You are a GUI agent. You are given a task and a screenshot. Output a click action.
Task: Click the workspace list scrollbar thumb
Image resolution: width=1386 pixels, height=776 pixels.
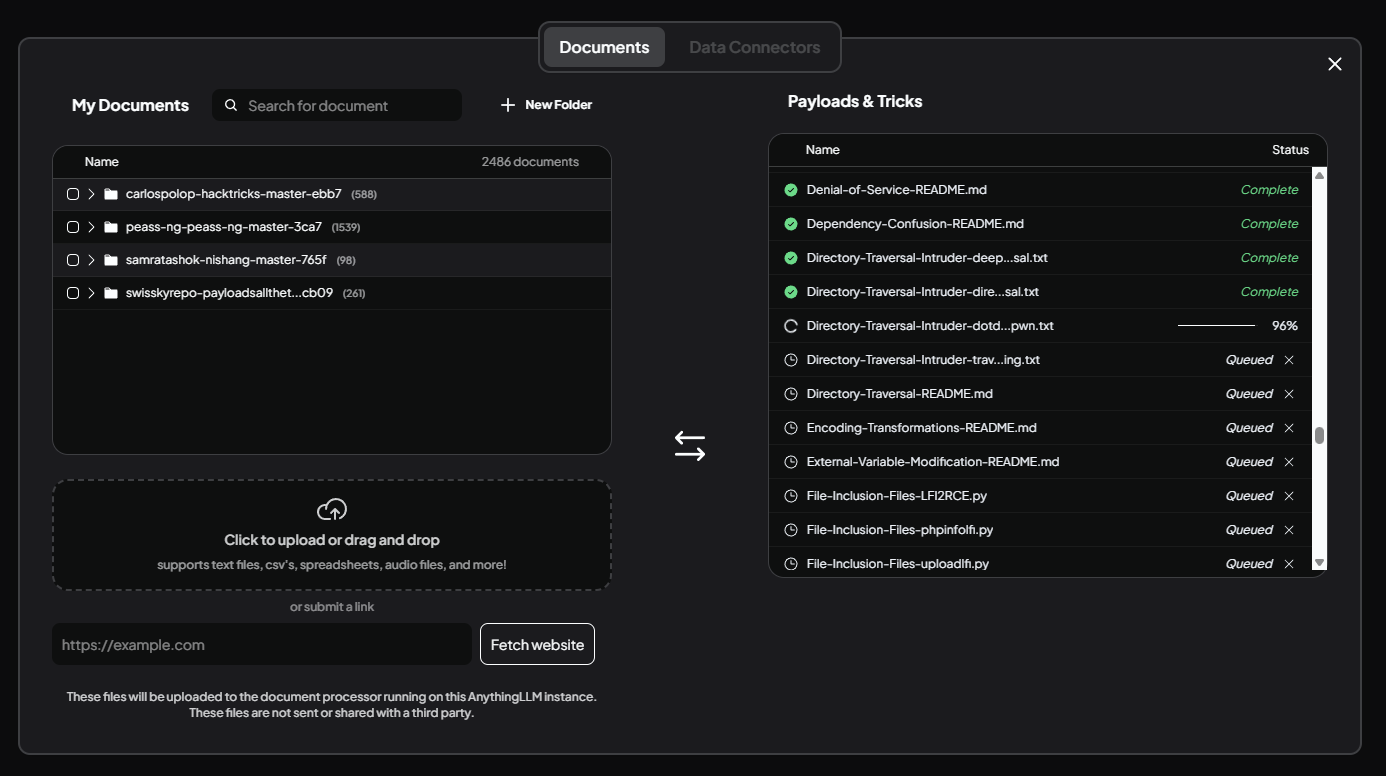pyautogui.click(x=1319, y=435)
